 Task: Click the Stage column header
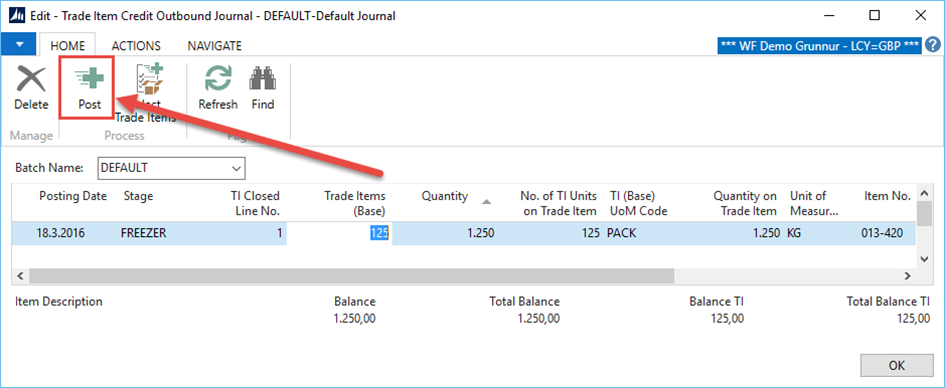pos(139,196)
